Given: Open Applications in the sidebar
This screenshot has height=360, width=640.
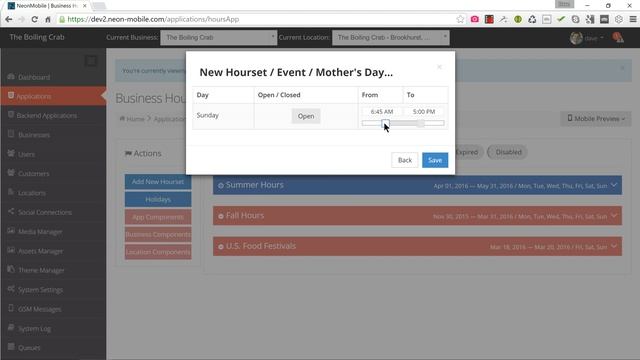Looking at the screenshot, I should pyautogui.click(x=53, y=96).
